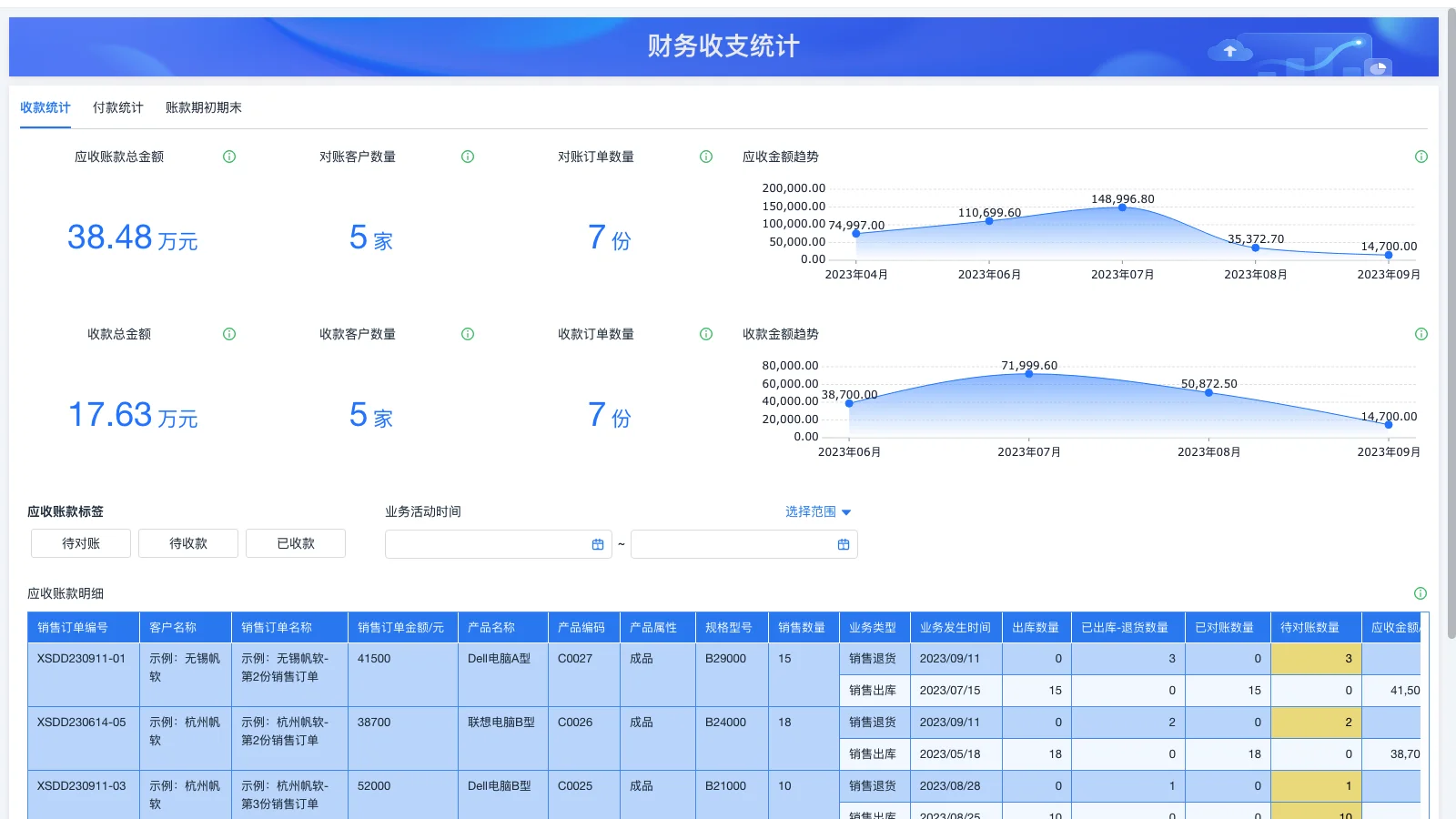Expand the 选择范围 dropdown

(x=816, y=511)
